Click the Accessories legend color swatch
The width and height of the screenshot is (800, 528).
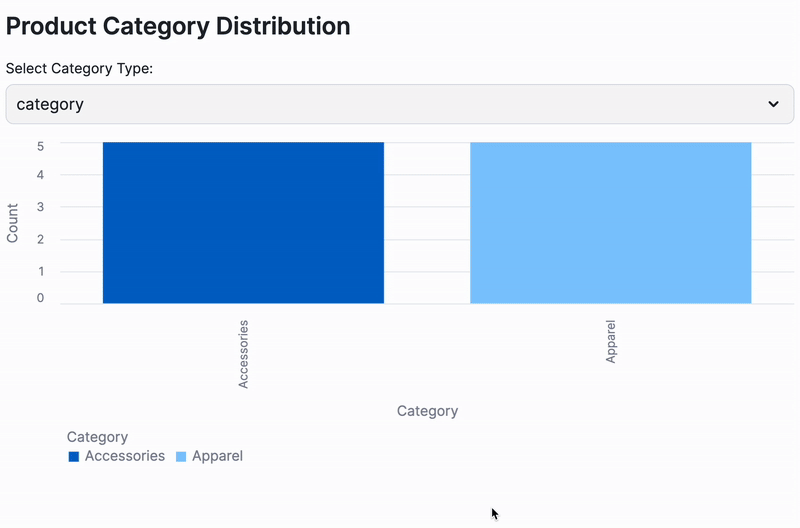[x=73, y=457]
